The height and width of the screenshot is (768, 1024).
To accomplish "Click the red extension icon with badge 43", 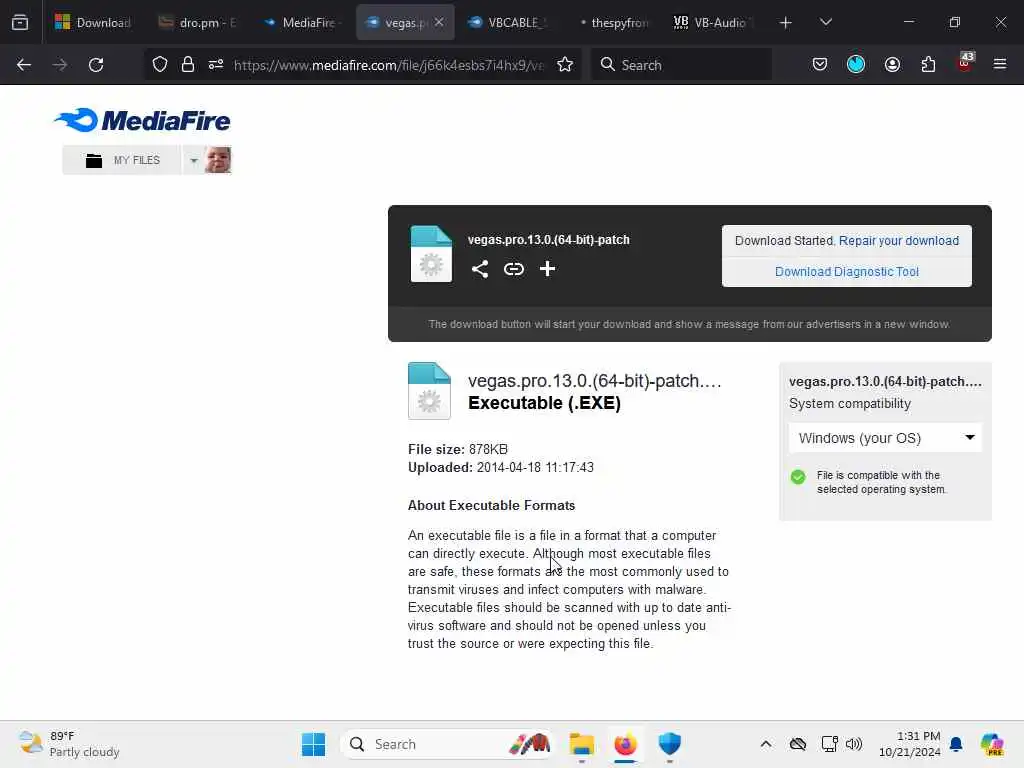I will tap(965, 63).
